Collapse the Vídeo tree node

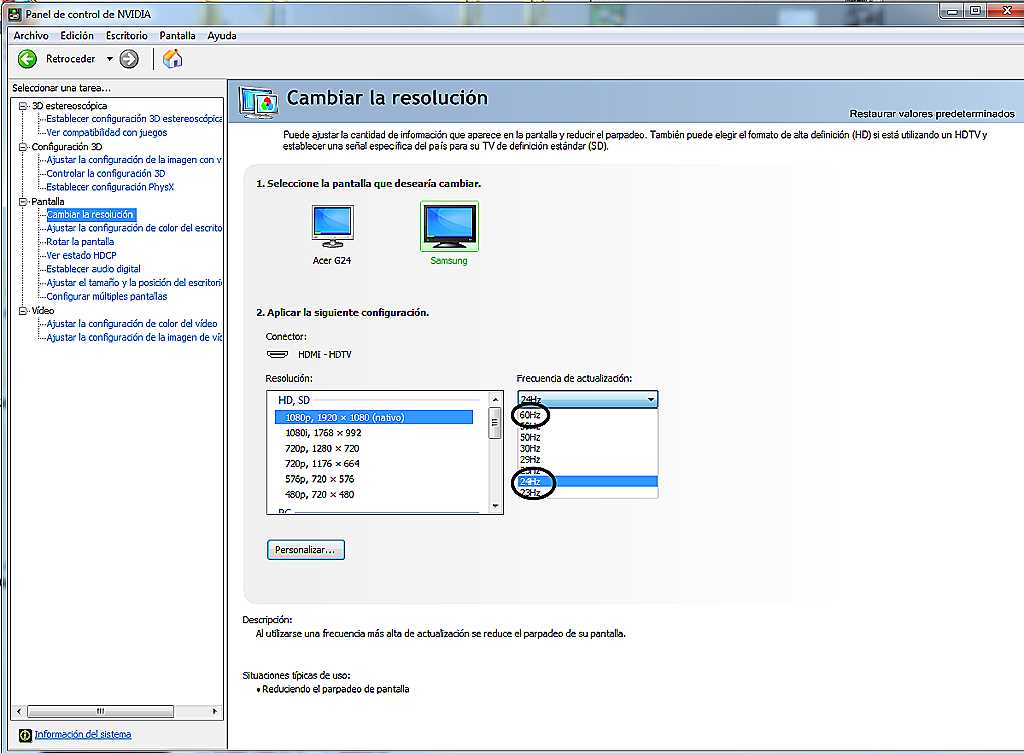23,311
